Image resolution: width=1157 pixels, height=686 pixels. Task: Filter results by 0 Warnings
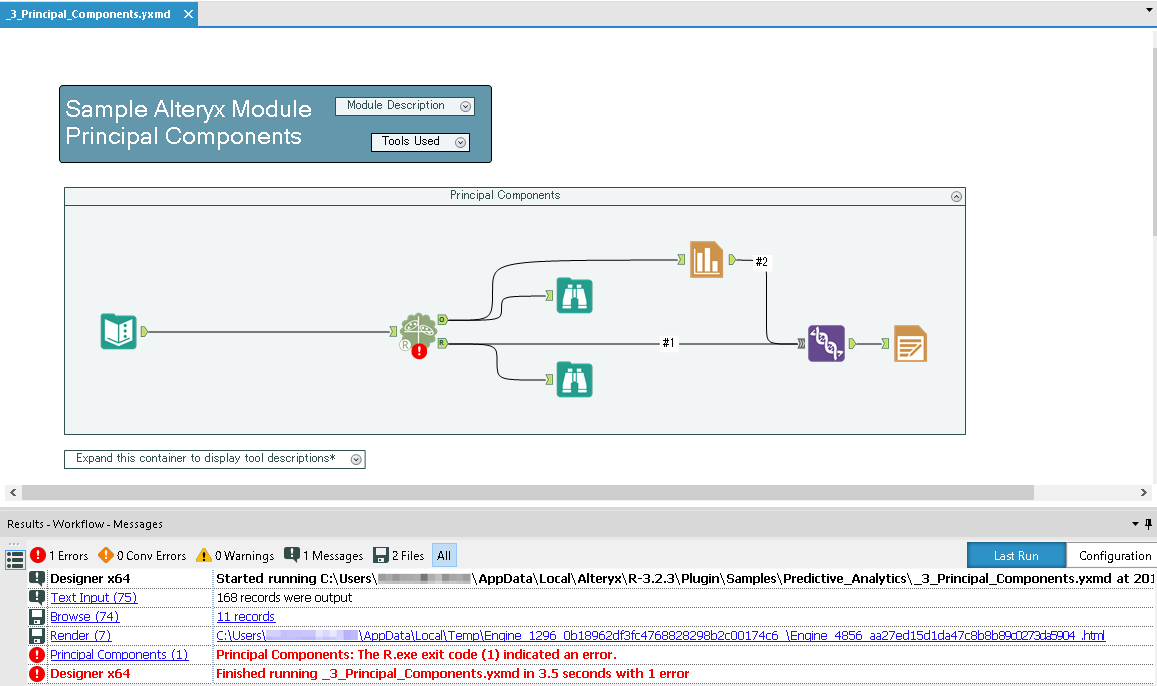coord(235,555)
